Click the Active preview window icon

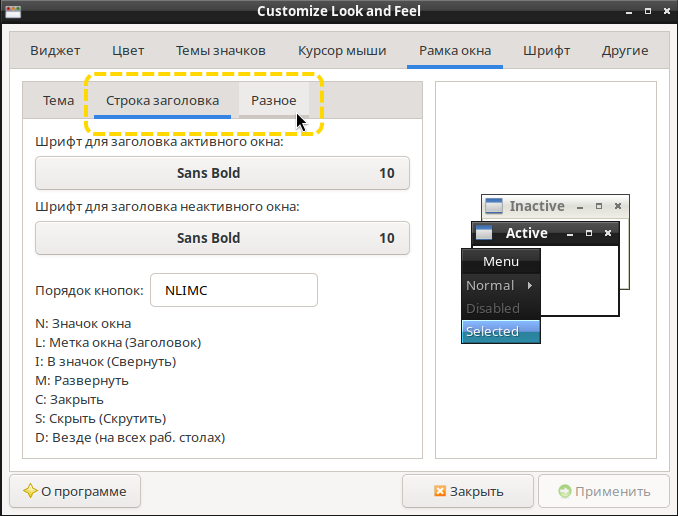pyautogui.click(x=484, y=233)
